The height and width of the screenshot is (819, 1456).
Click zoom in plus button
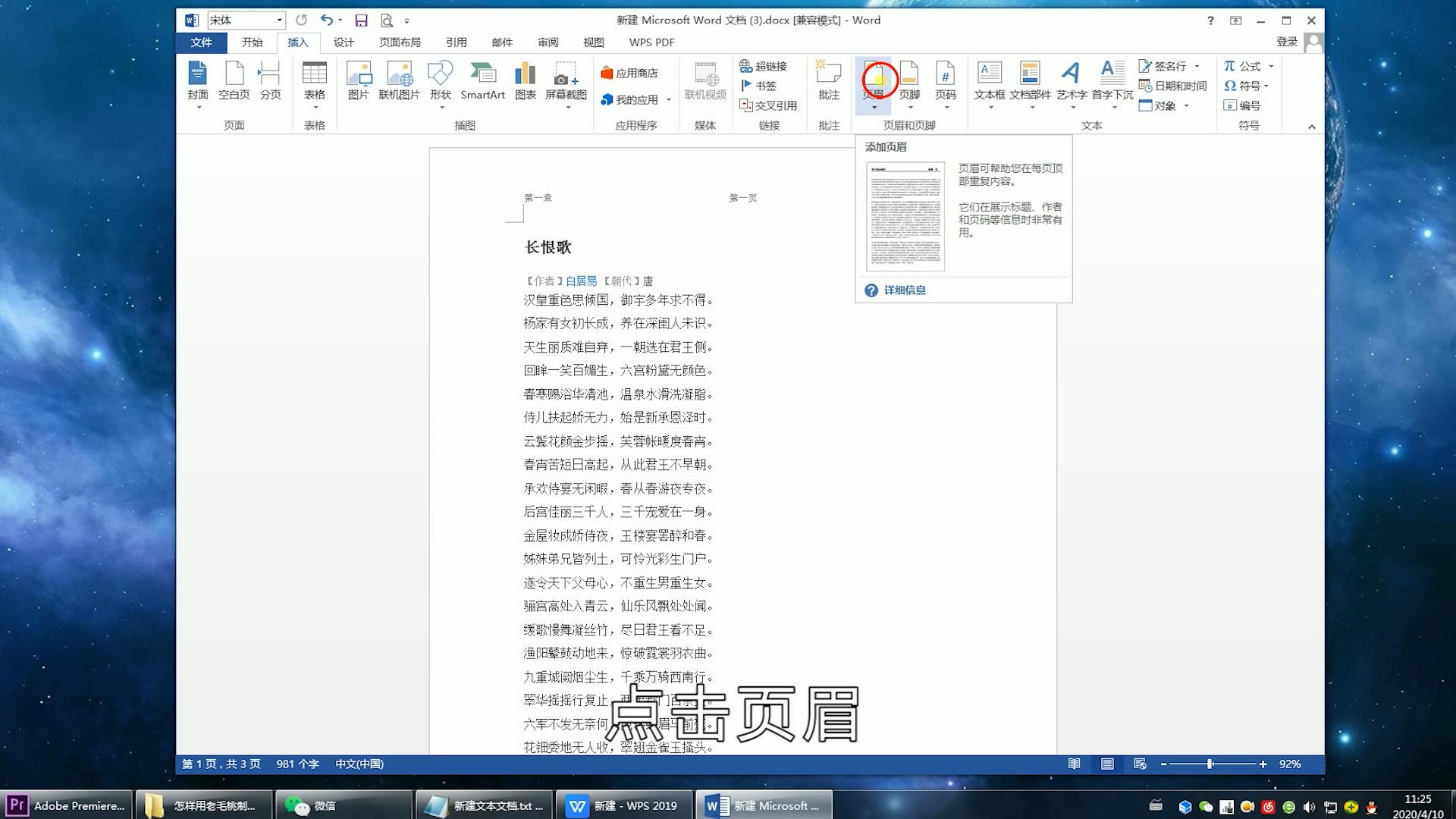(x=1263, y=764)
